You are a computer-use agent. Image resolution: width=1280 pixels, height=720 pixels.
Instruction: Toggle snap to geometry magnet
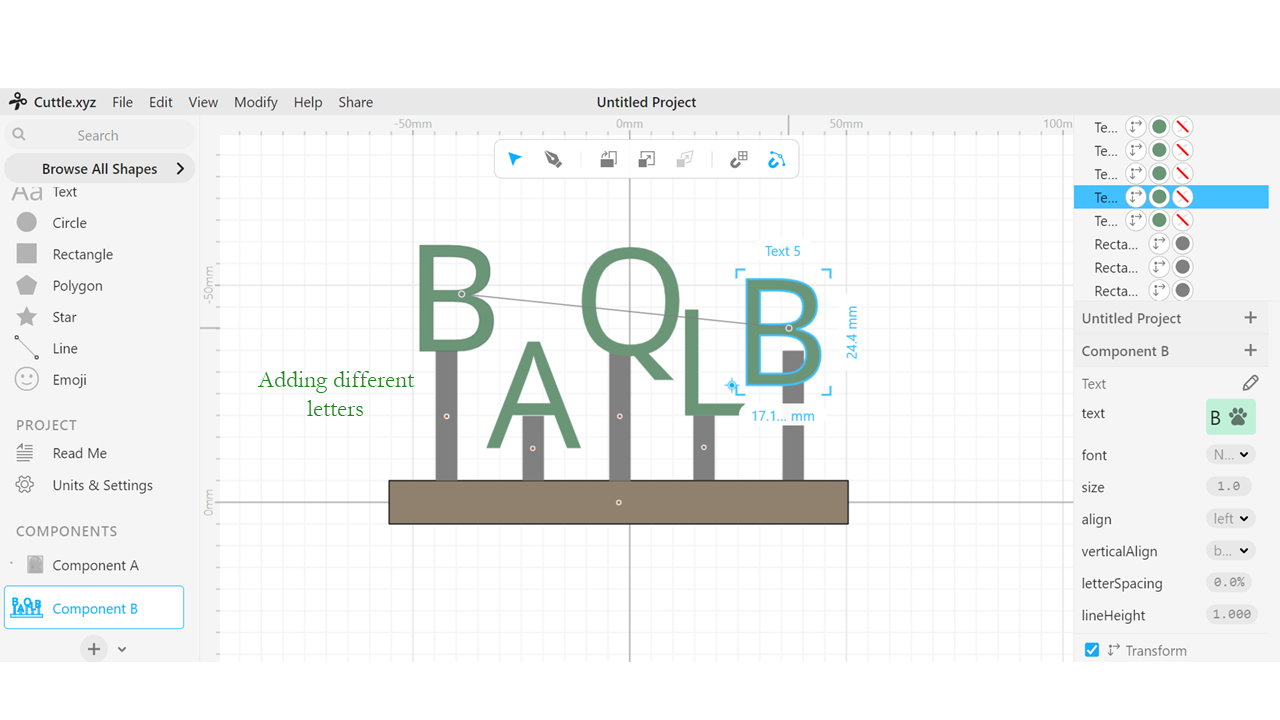(777, 159)
